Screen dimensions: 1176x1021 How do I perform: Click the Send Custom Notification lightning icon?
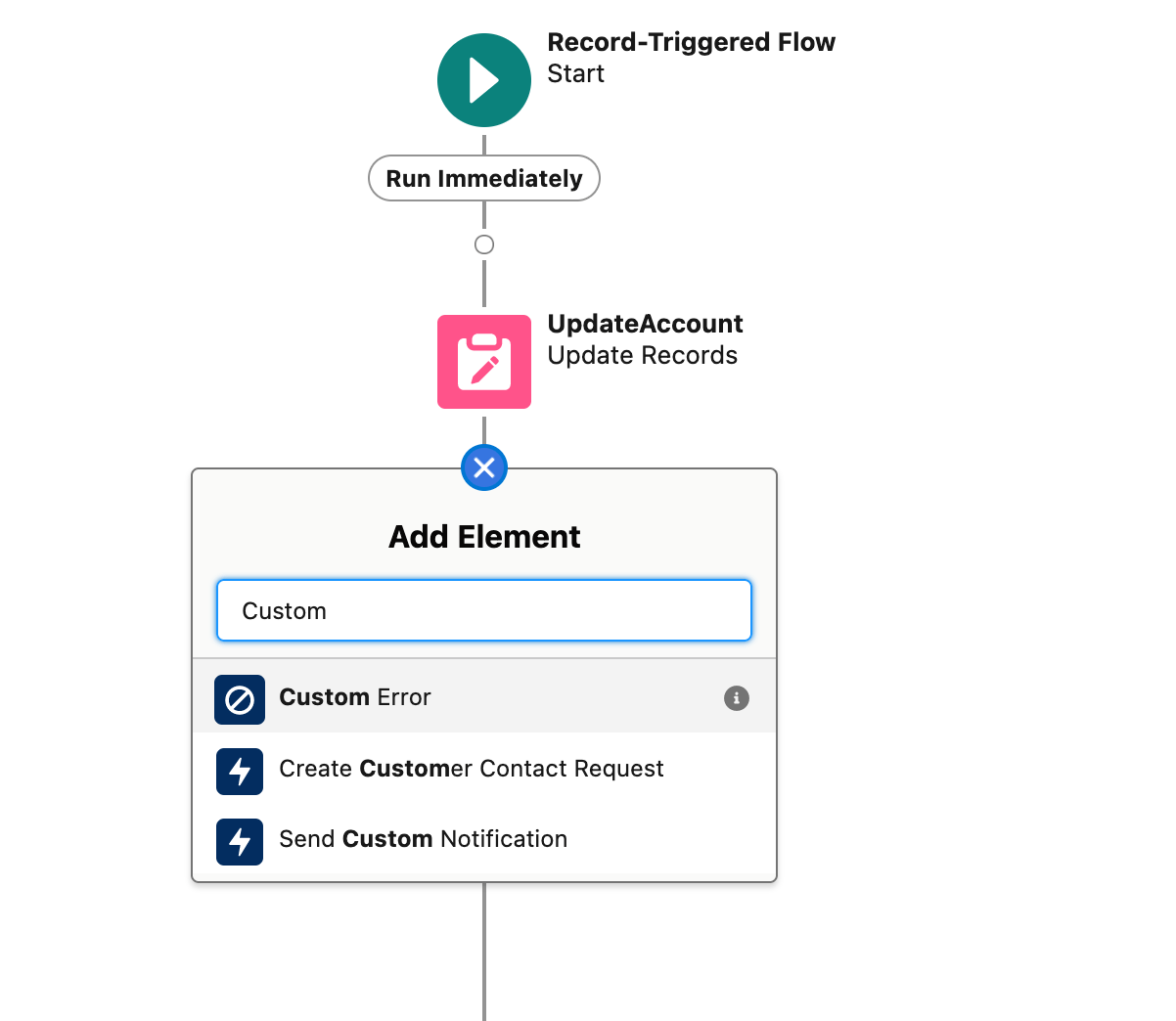240,841
